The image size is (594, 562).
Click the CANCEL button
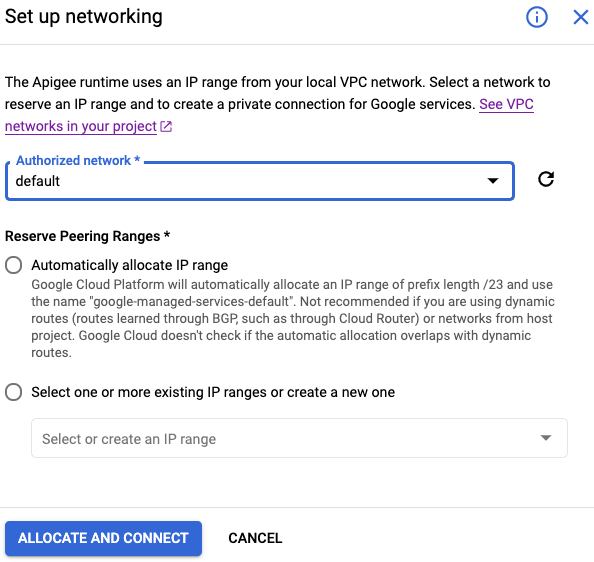[x=255, y=538]
